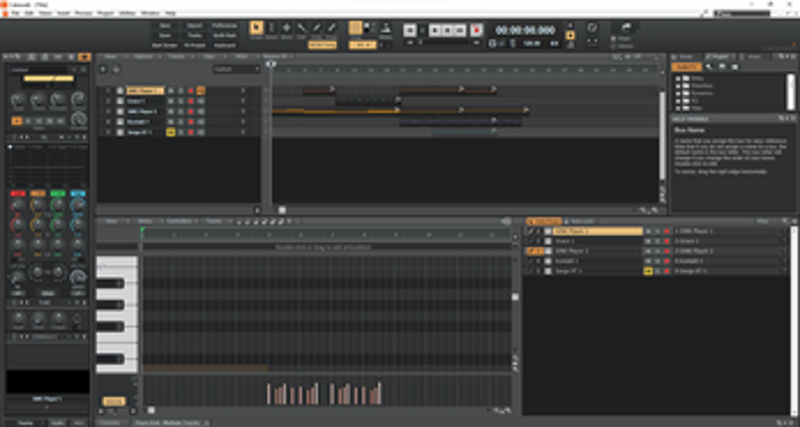Click the Save button
This screenshot has width=800, height=427.
coord(165,26)
